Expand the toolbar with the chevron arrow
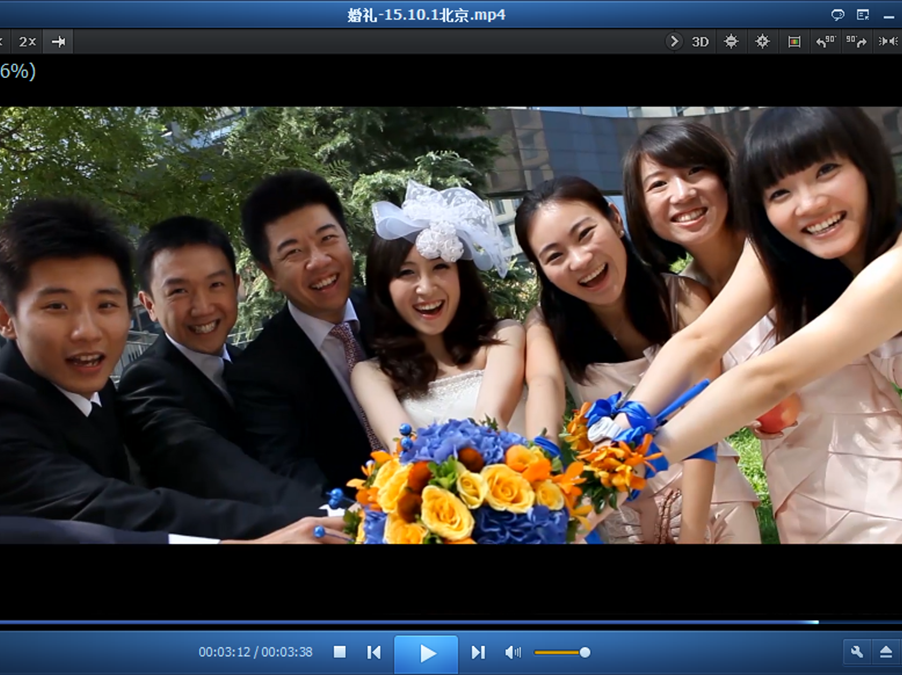The image size is (902, 675). point(674,41)
